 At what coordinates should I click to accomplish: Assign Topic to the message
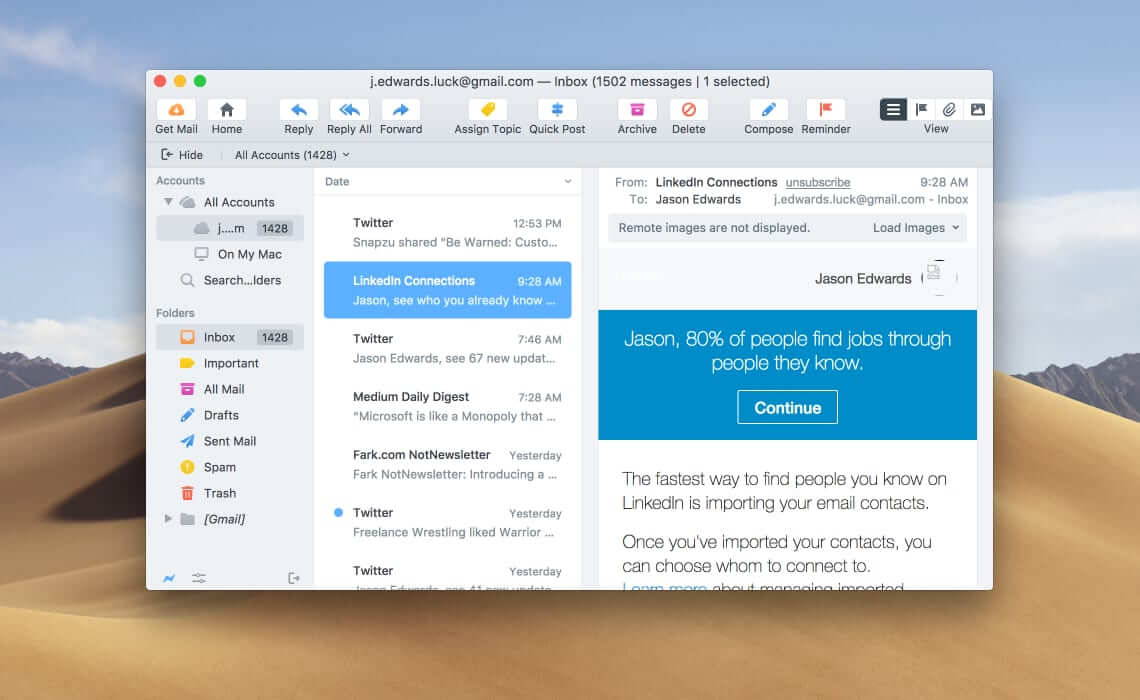487,110
